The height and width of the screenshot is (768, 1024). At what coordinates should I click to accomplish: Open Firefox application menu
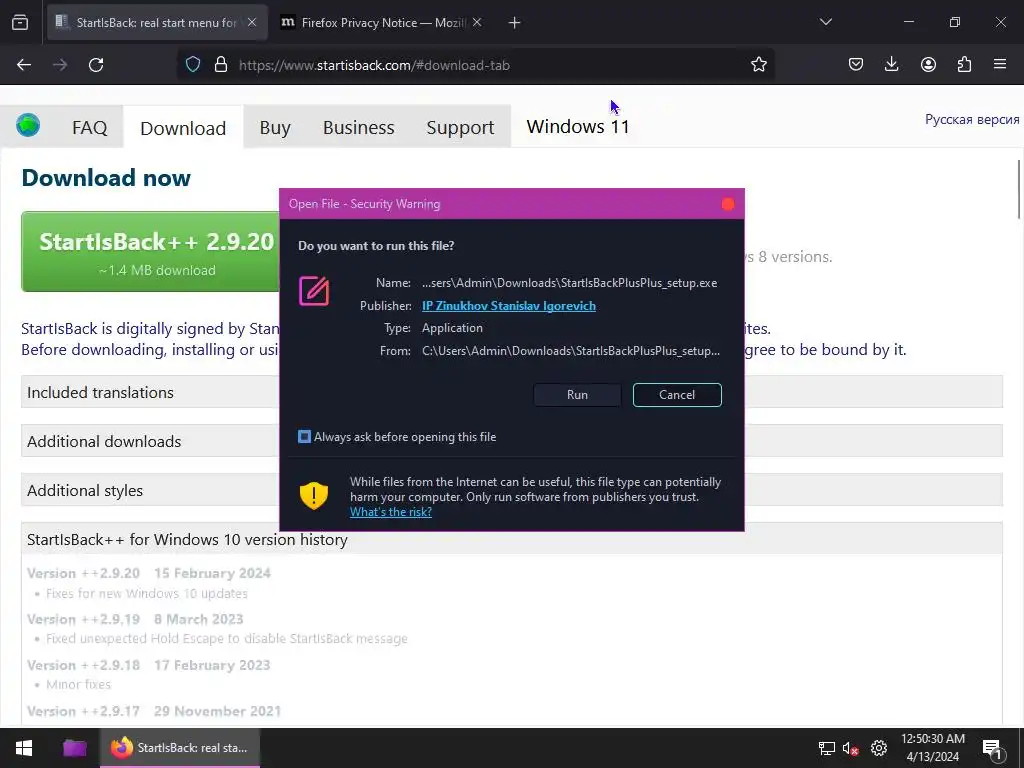tap(1000, 65)
